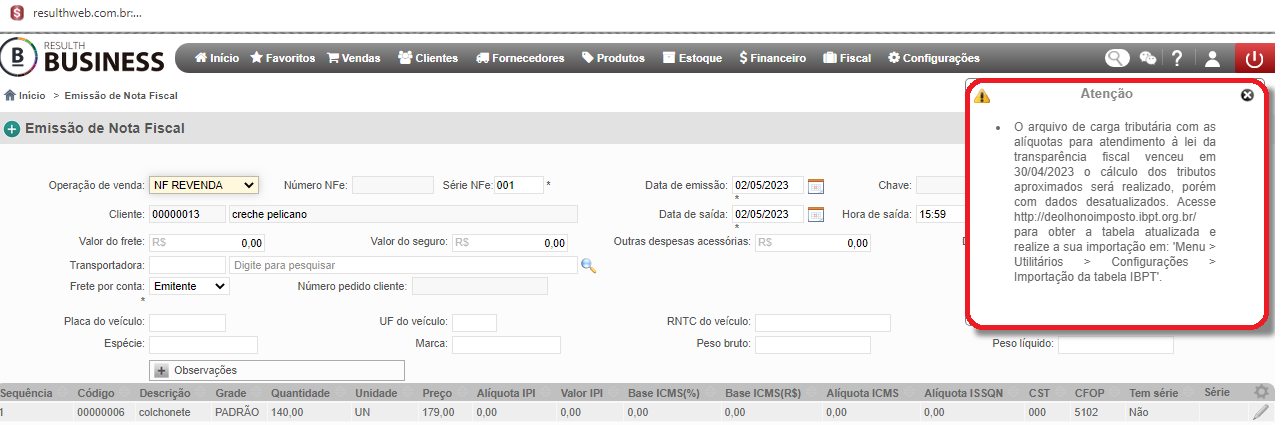Image resolution: width=1275 pixels, height=425 pixels.
Task: Open calendar for Data de saída
Action: pyautogui.click(x=816, y=214)
